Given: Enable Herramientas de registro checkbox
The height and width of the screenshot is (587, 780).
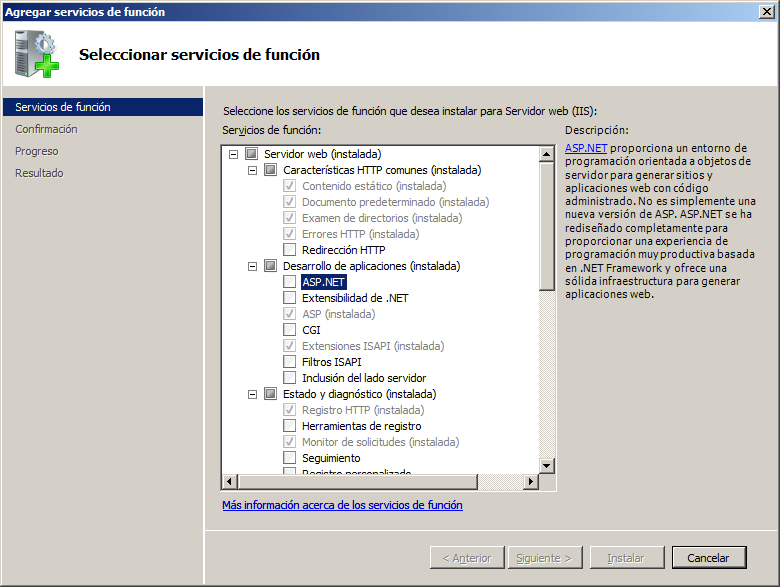Looking at the screenshot, I should pyautogui.click(x=289, y=426).
